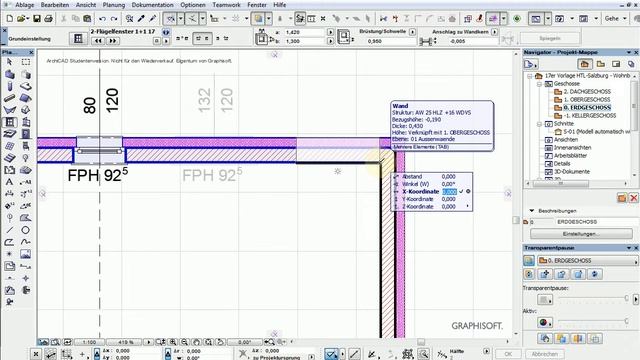Click the Redo arrow icon
This screenshot has width=640, height=360.
pos(114,19)
